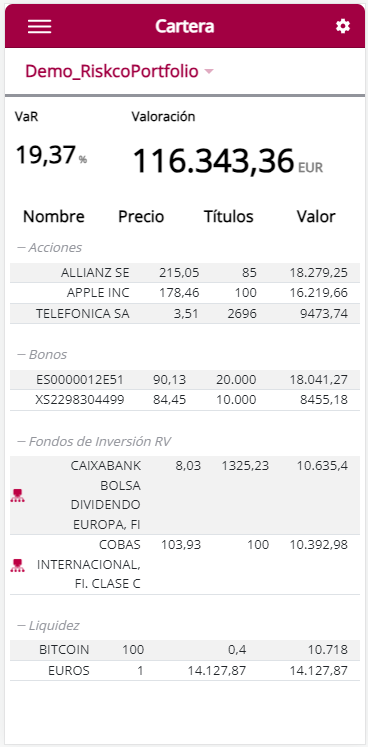Open the BITCOIN liquidity row
Image resolution: width=368 pixels, height=747 pixels.
185,650
